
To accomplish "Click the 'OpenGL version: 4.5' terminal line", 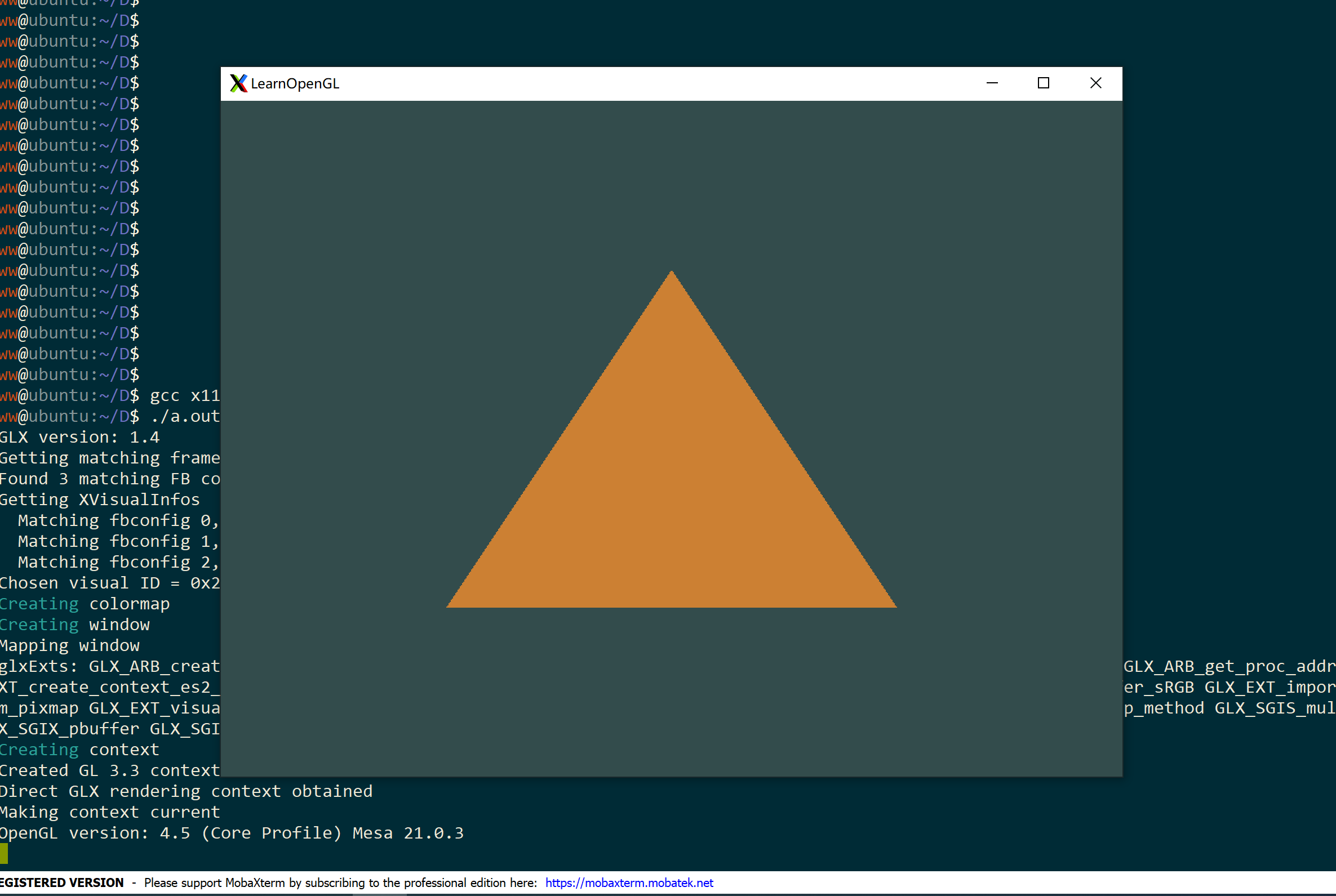I will pos(232,833).
